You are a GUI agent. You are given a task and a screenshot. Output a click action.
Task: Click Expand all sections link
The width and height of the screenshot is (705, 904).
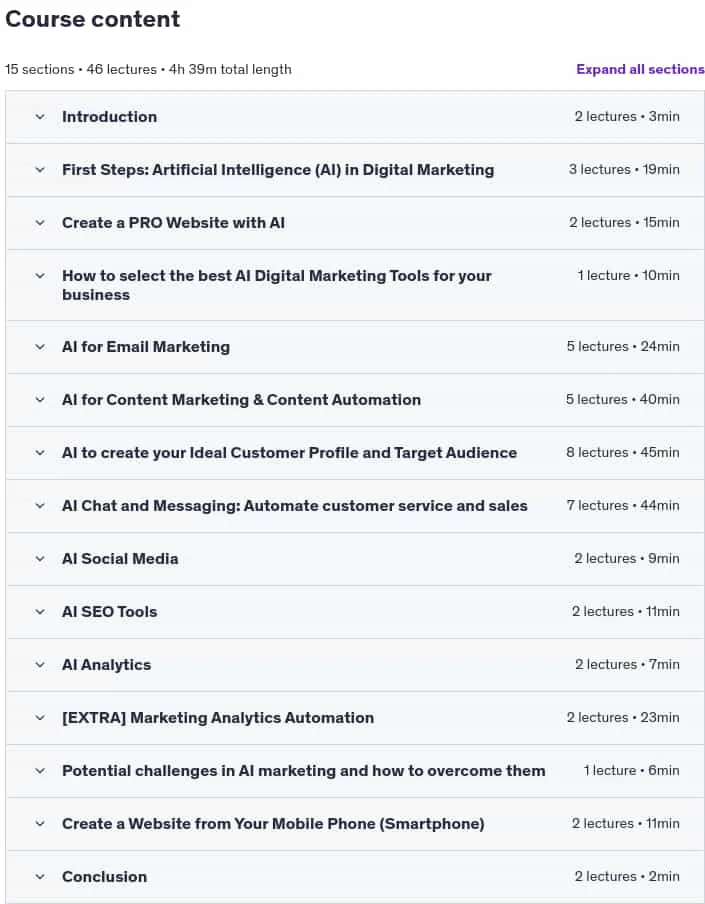640,69
